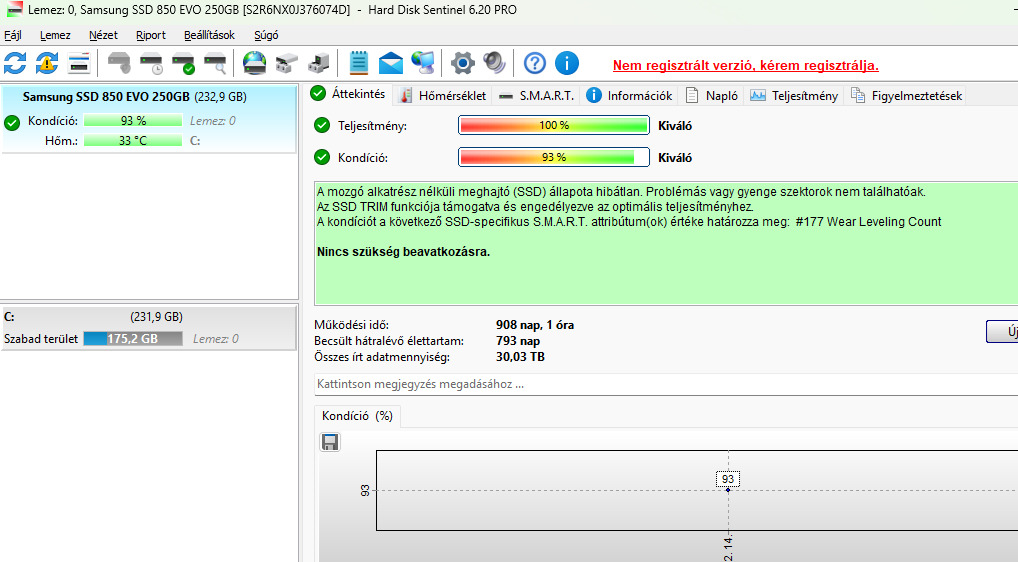The width and height of the screenshot is (1018, 562).
Task: Click the disk array icon
Action: pos(286,64)
